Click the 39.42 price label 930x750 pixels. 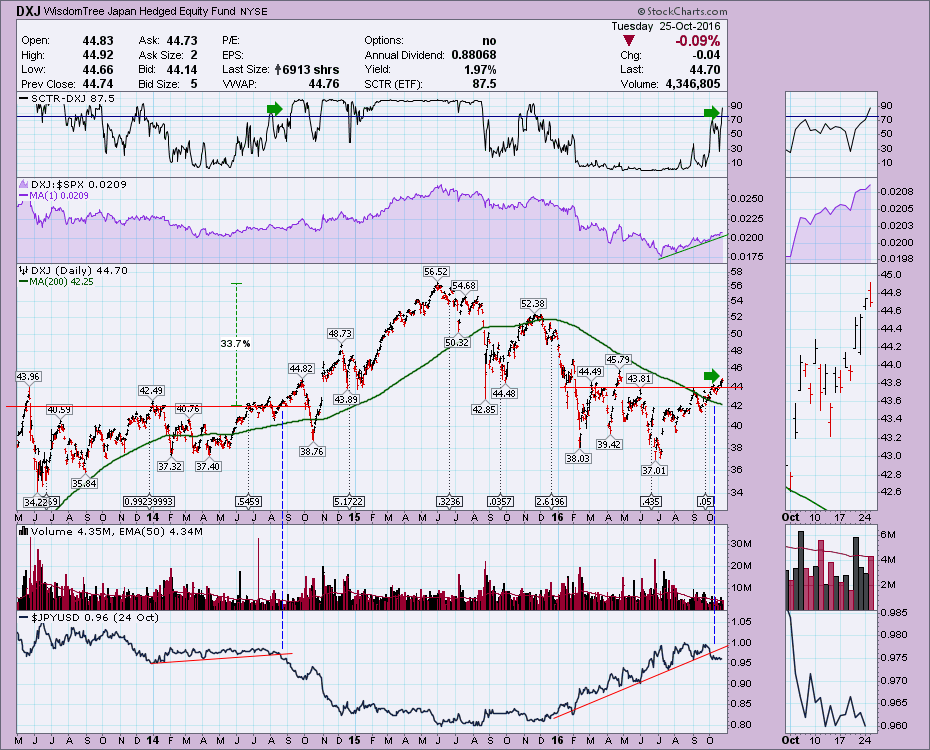tap(609, 444)
